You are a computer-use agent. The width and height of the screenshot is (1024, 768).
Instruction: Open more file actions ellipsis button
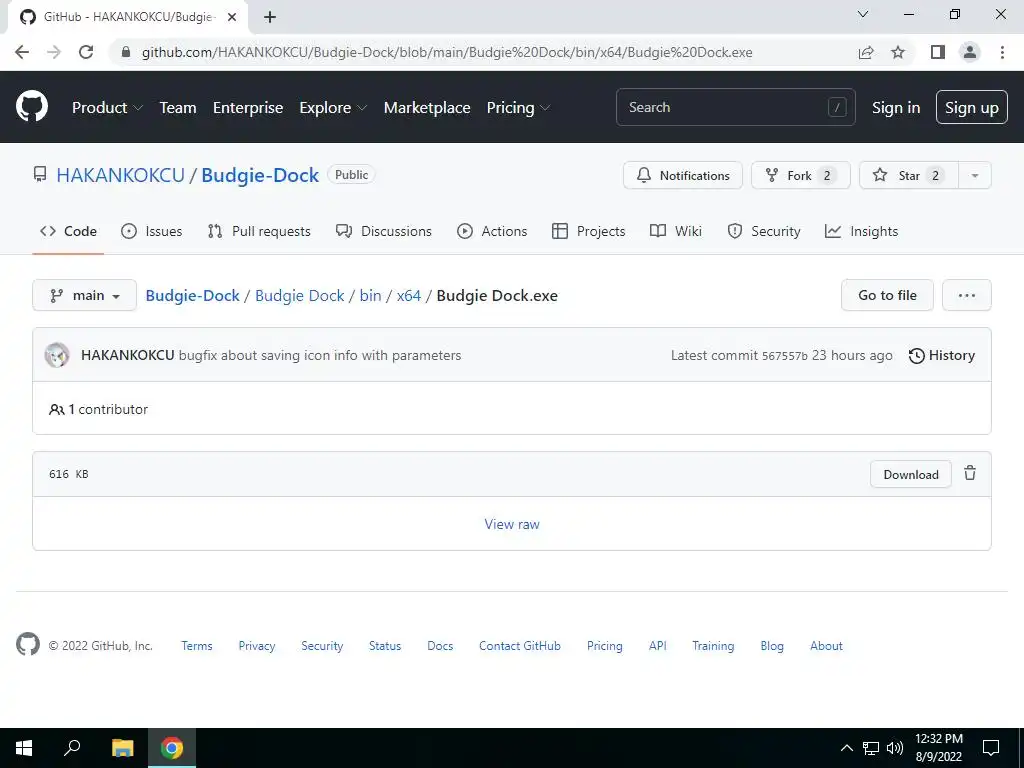click(x=967, y=295)
